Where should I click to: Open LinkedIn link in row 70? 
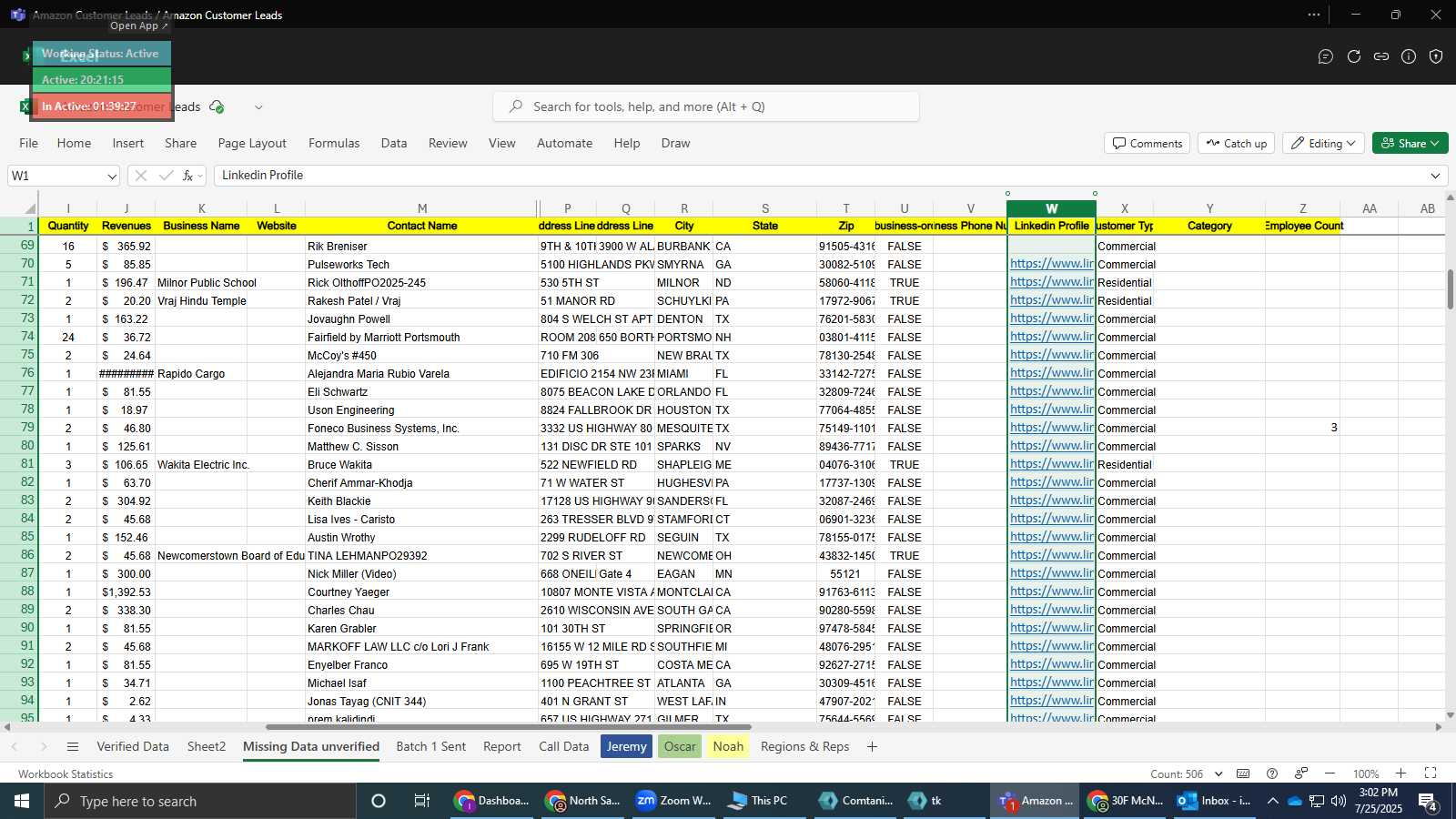click(1051, 264)
